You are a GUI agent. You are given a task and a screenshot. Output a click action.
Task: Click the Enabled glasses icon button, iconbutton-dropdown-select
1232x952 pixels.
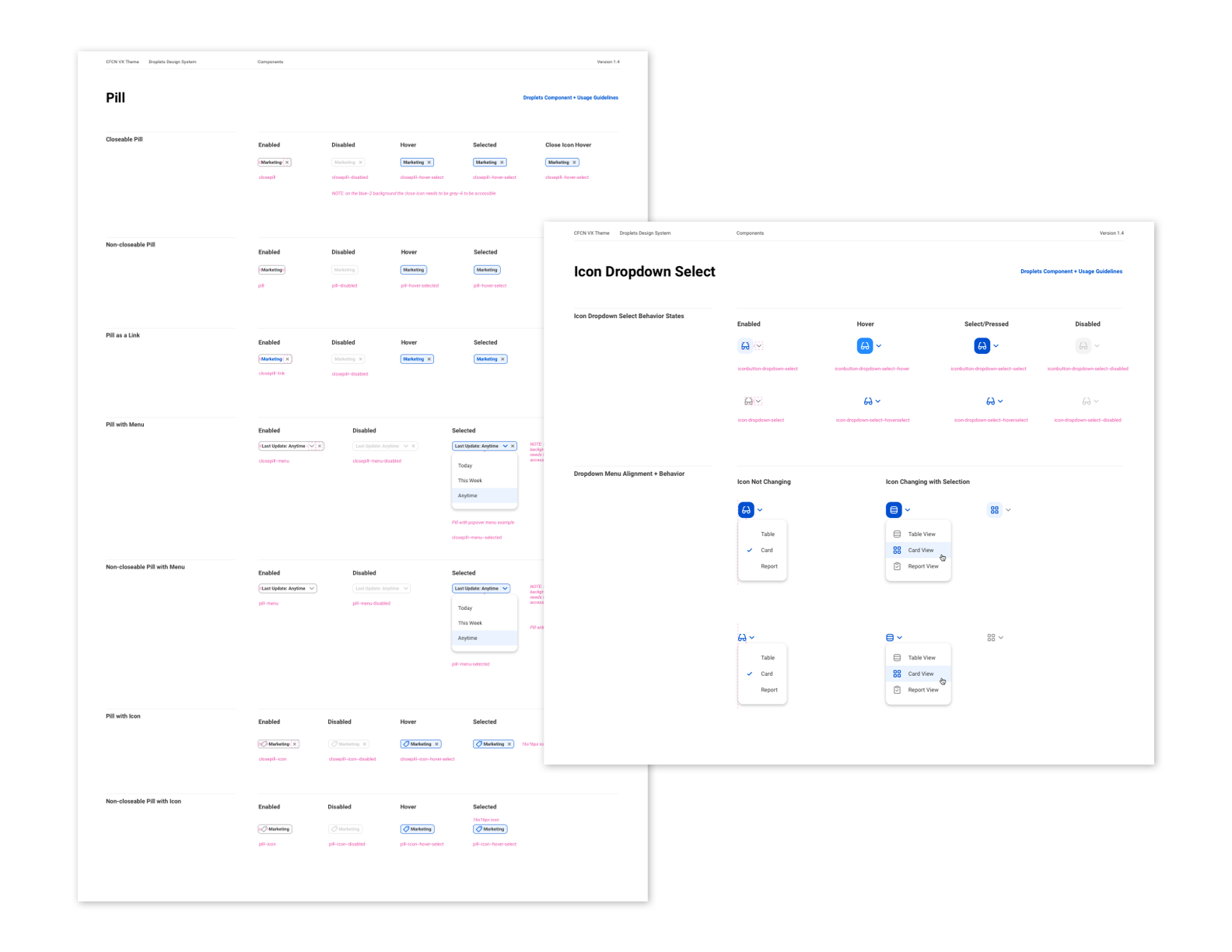click(x=745, y=346)
